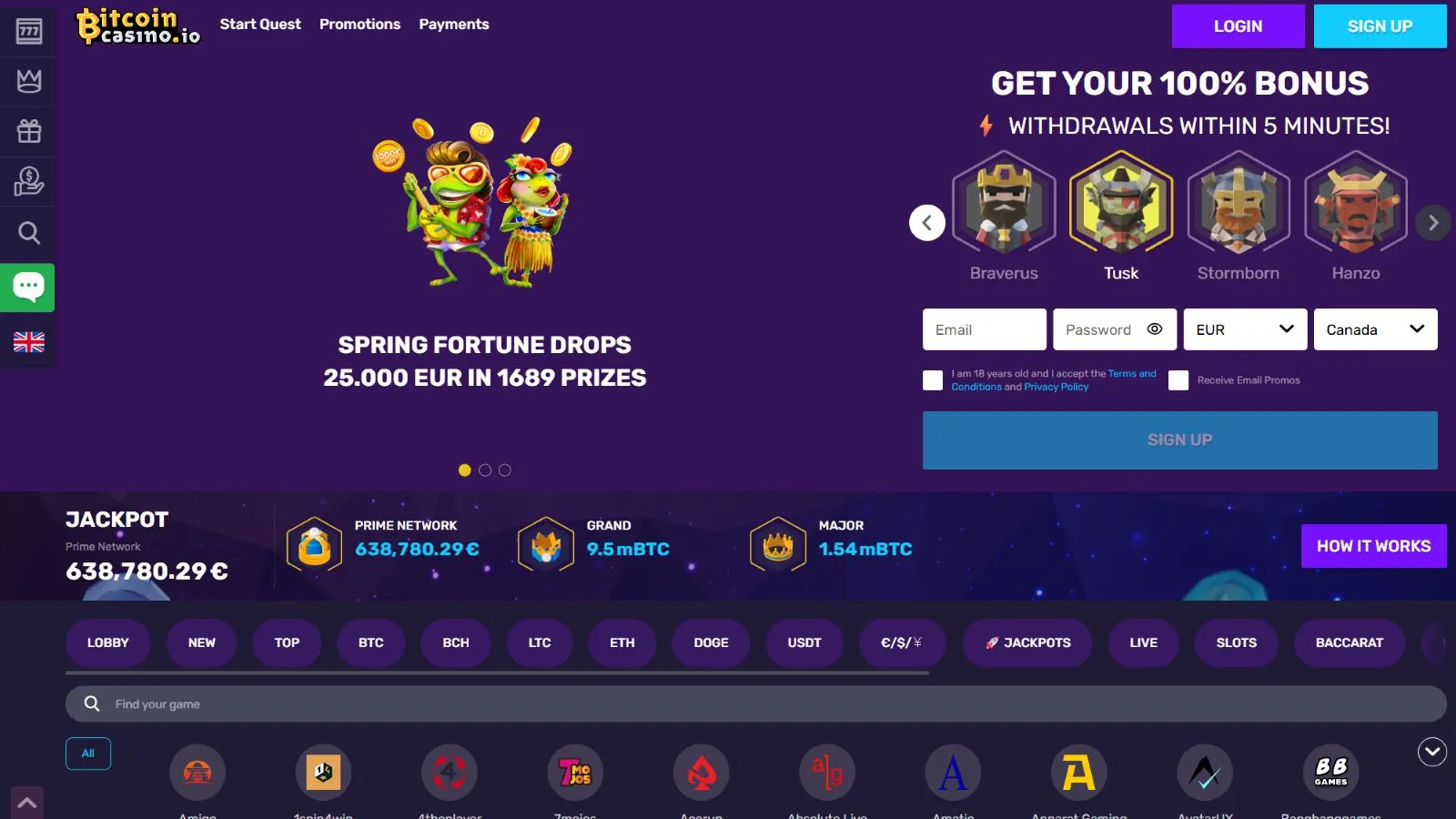Toggle password visibility eye icon

[1155, 329]
